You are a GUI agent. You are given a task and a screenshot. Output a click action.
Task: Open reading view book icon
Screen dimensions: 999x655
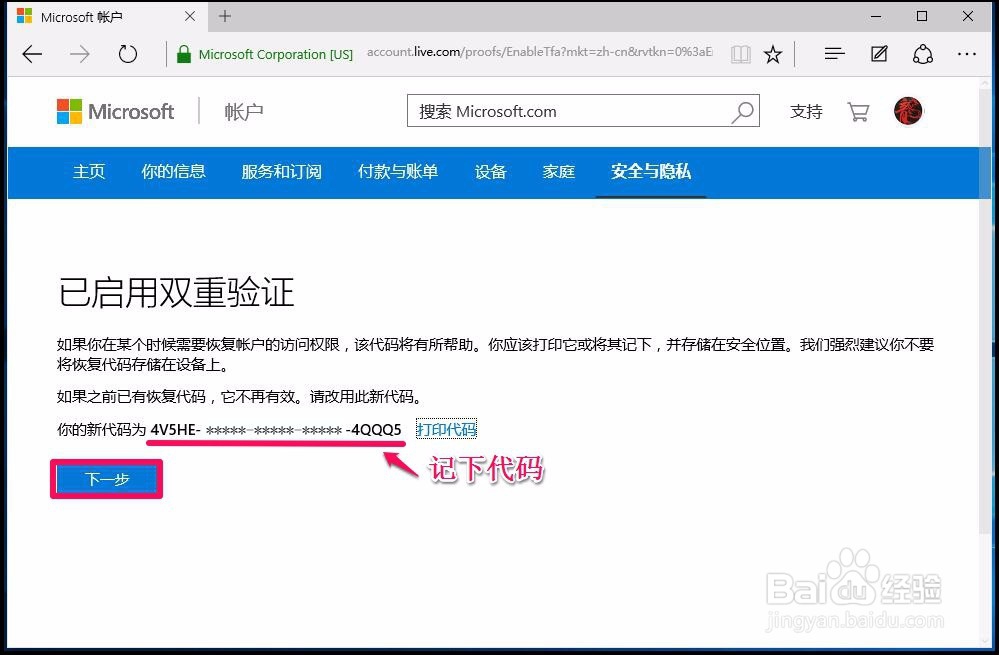tap(740, 55)
